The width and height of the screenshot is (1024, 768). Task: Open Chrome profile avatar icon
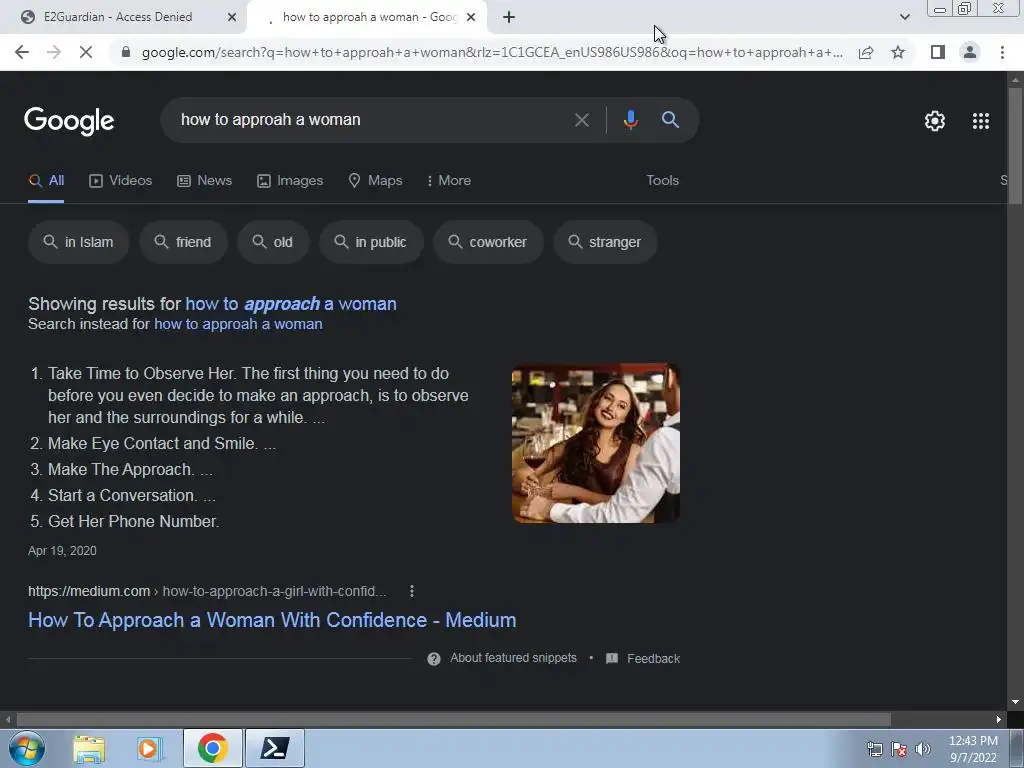(970, 52)
